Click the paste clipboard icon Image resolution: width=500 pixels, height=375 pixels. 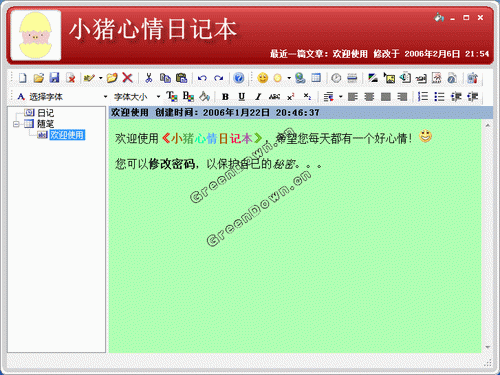(181, 78)
